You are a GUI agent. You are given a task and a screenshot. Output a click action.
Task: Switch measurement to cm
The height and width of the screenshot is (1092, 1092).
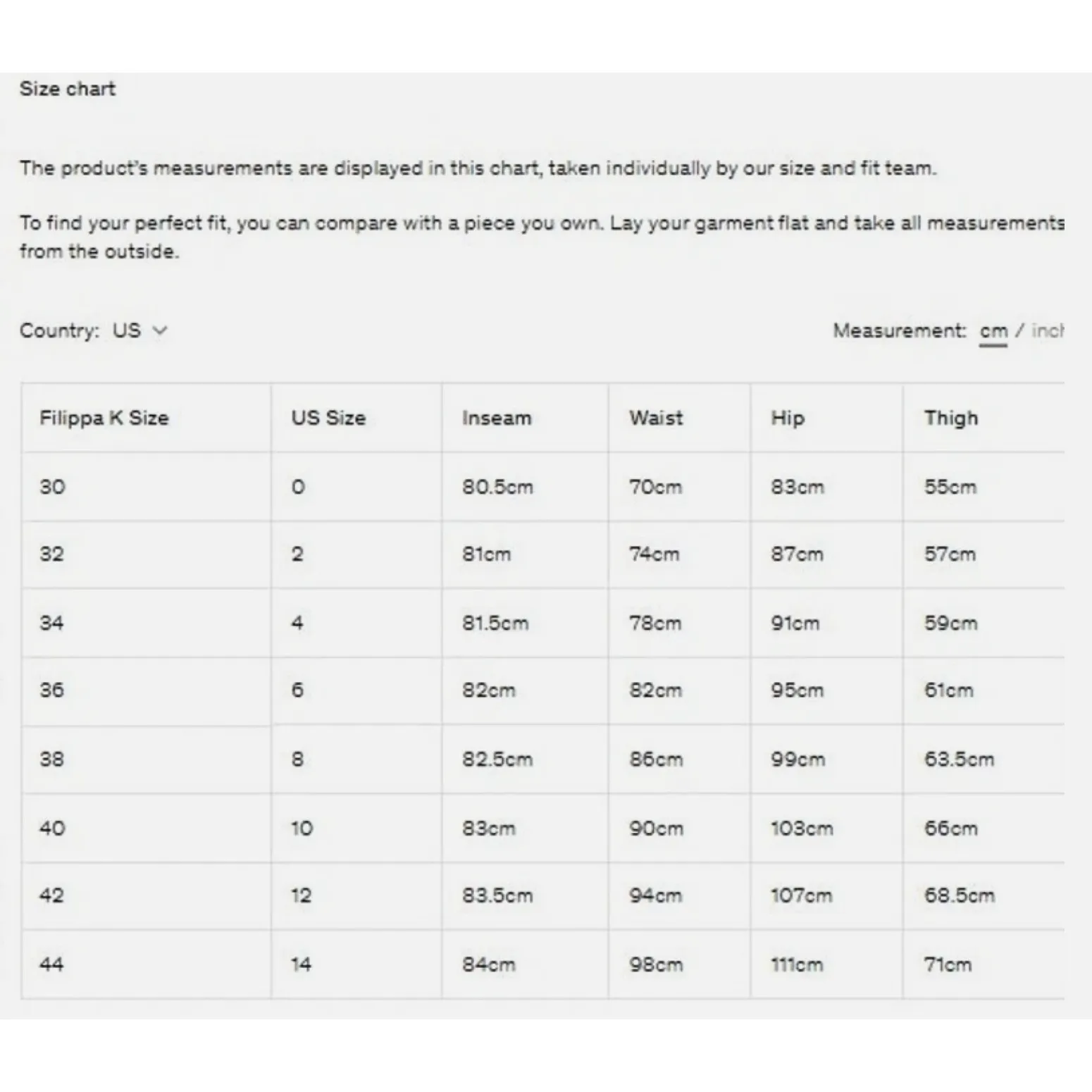[x=993, y=331]
